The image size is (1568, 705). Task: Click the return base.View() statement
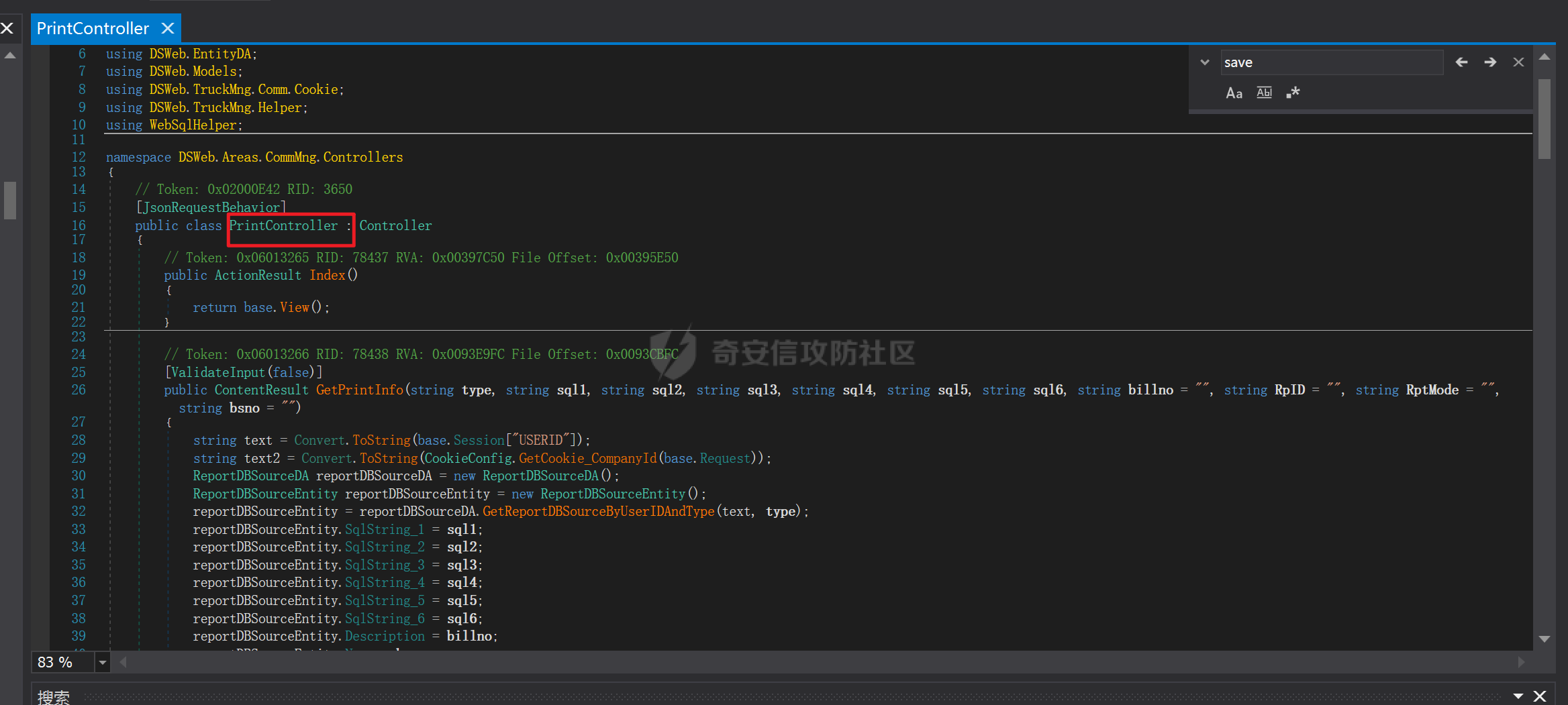click(261, 308)
